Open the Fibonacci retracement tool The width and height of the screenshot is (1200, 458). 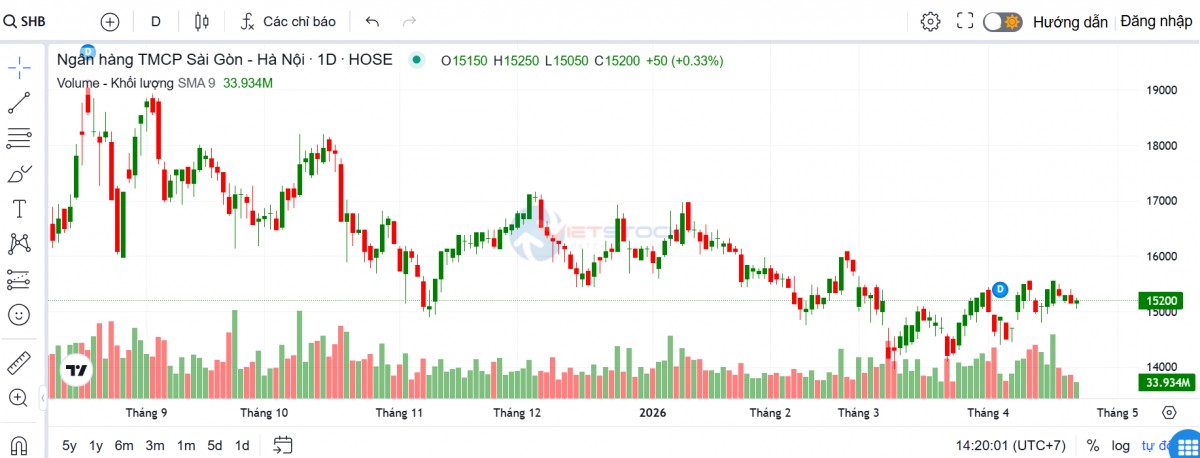pos(19,137)
